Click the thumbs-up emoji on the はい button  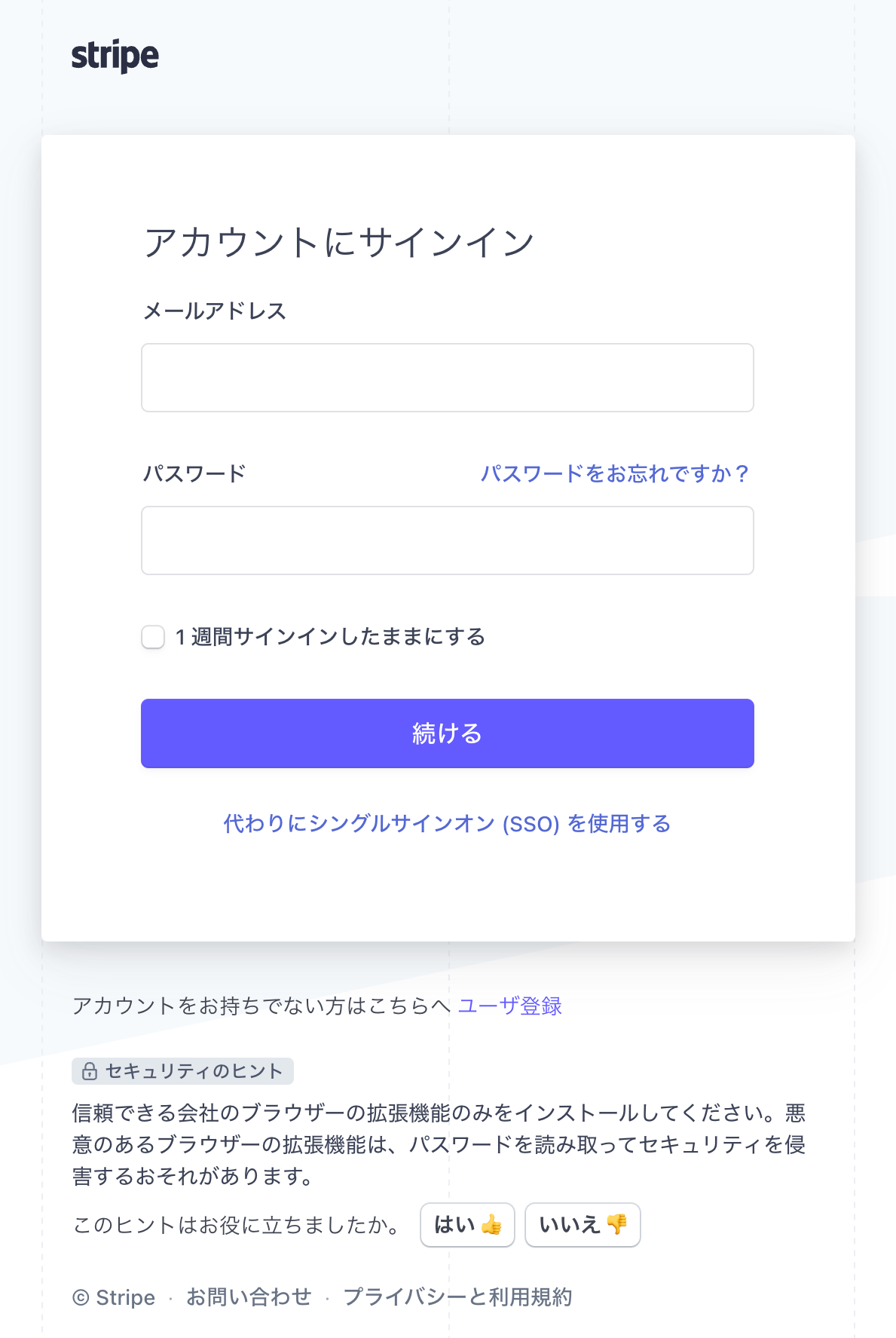pyautogui.click(x=492, y=1225)
